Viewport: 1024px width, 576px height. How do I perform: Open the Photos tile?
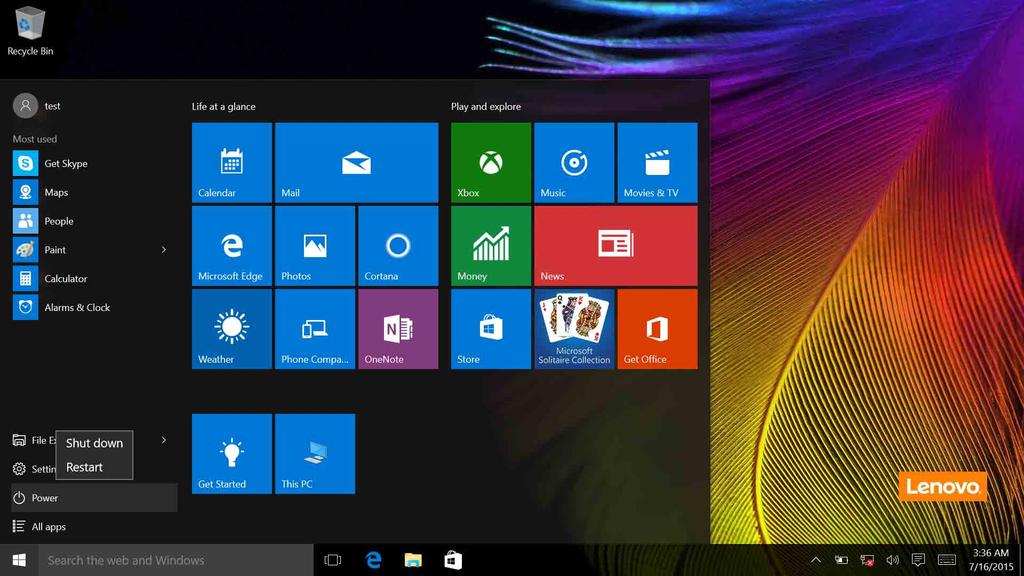click(x=315, y=246)
